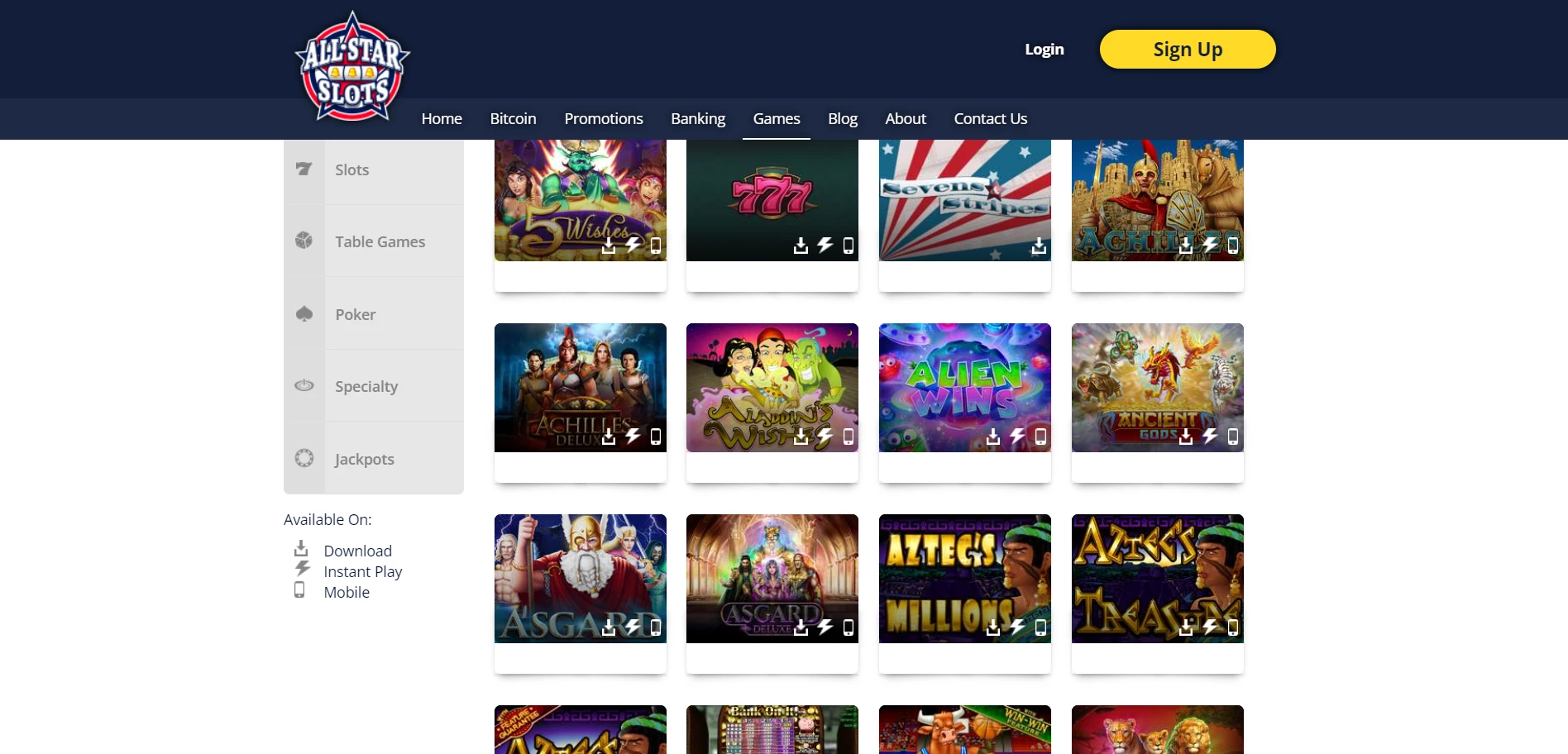Screen dimensions: 1568x754
Task: Open the Home menu item
Action: pos(442,119)
